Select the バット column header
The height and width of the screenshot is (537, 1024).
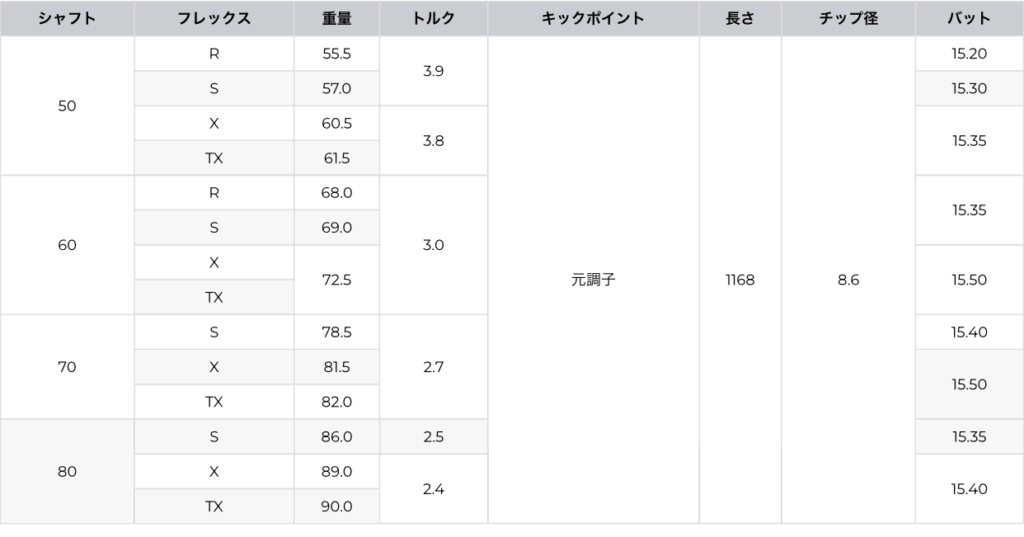point(969,19)
